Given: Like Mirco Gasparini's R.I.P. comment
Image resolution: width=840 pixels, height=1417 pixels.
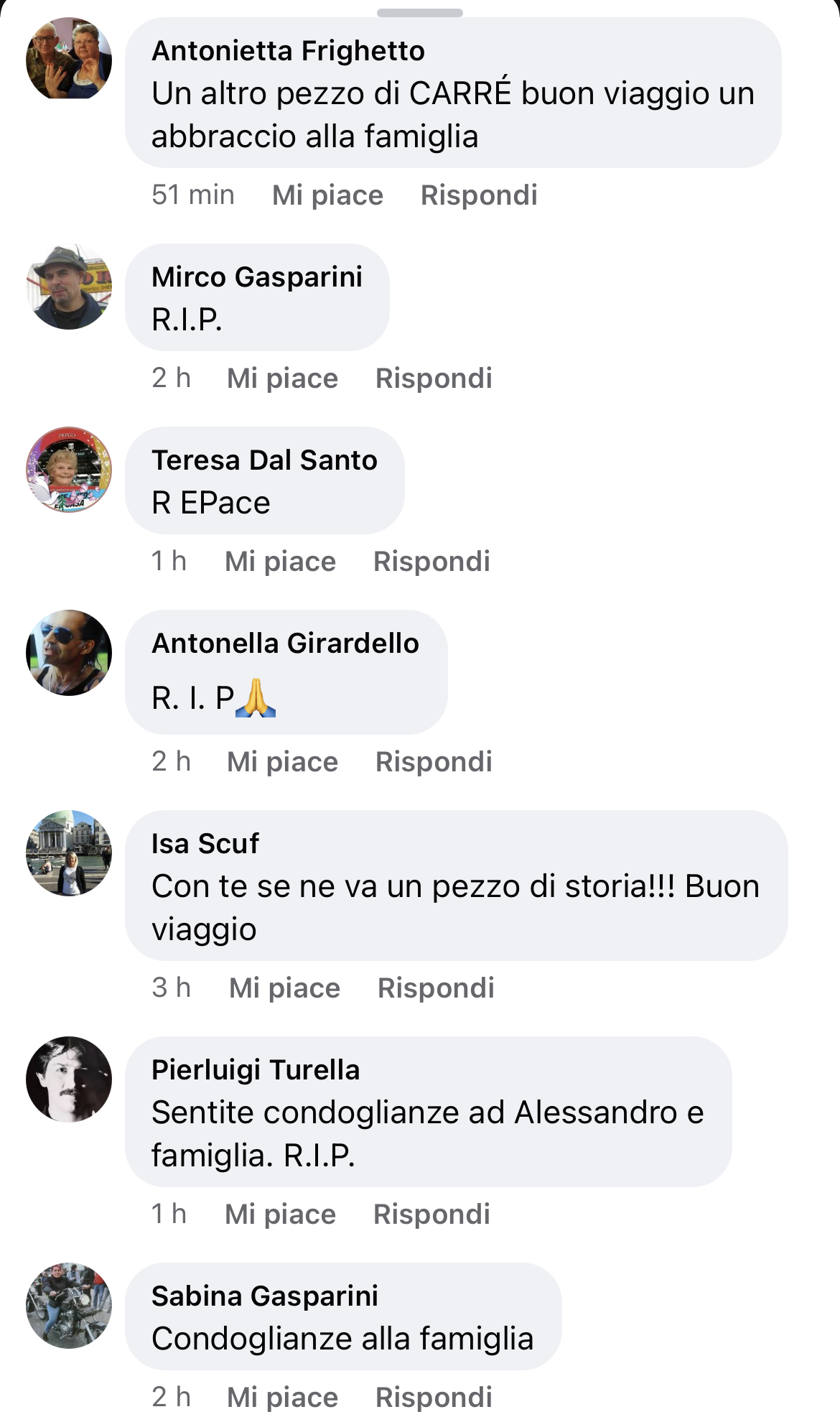Looking at the screenshot, I should pyautogui.click(x=283, y=378).
